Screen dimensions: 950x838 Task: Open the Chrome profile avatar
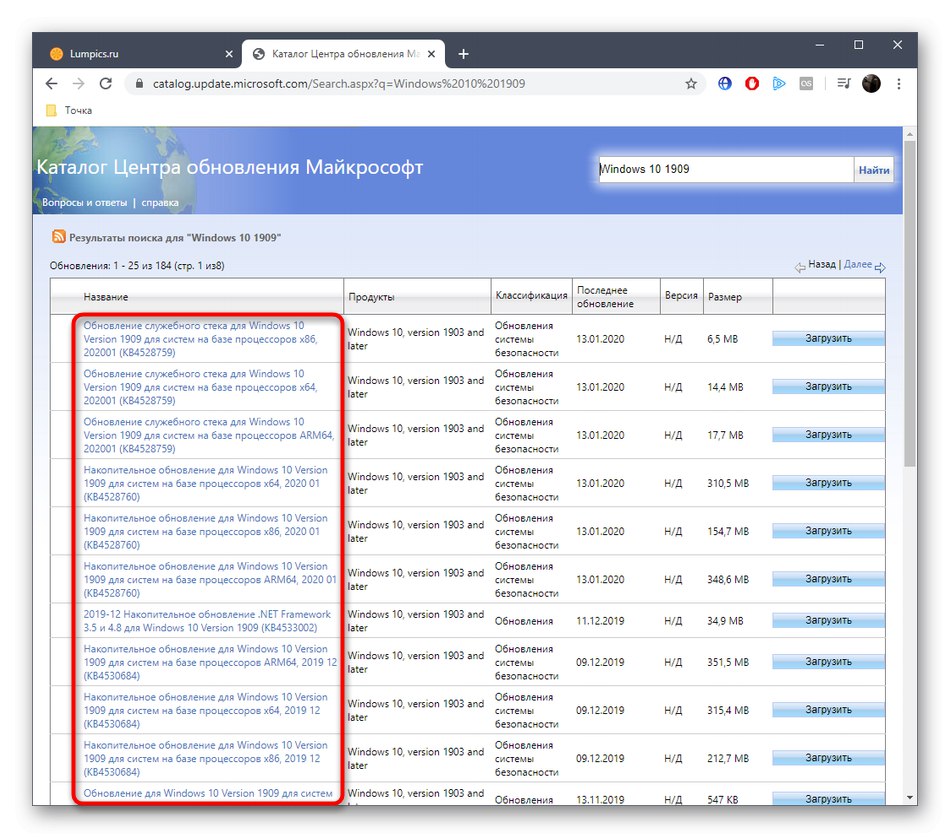click(871, 84)
